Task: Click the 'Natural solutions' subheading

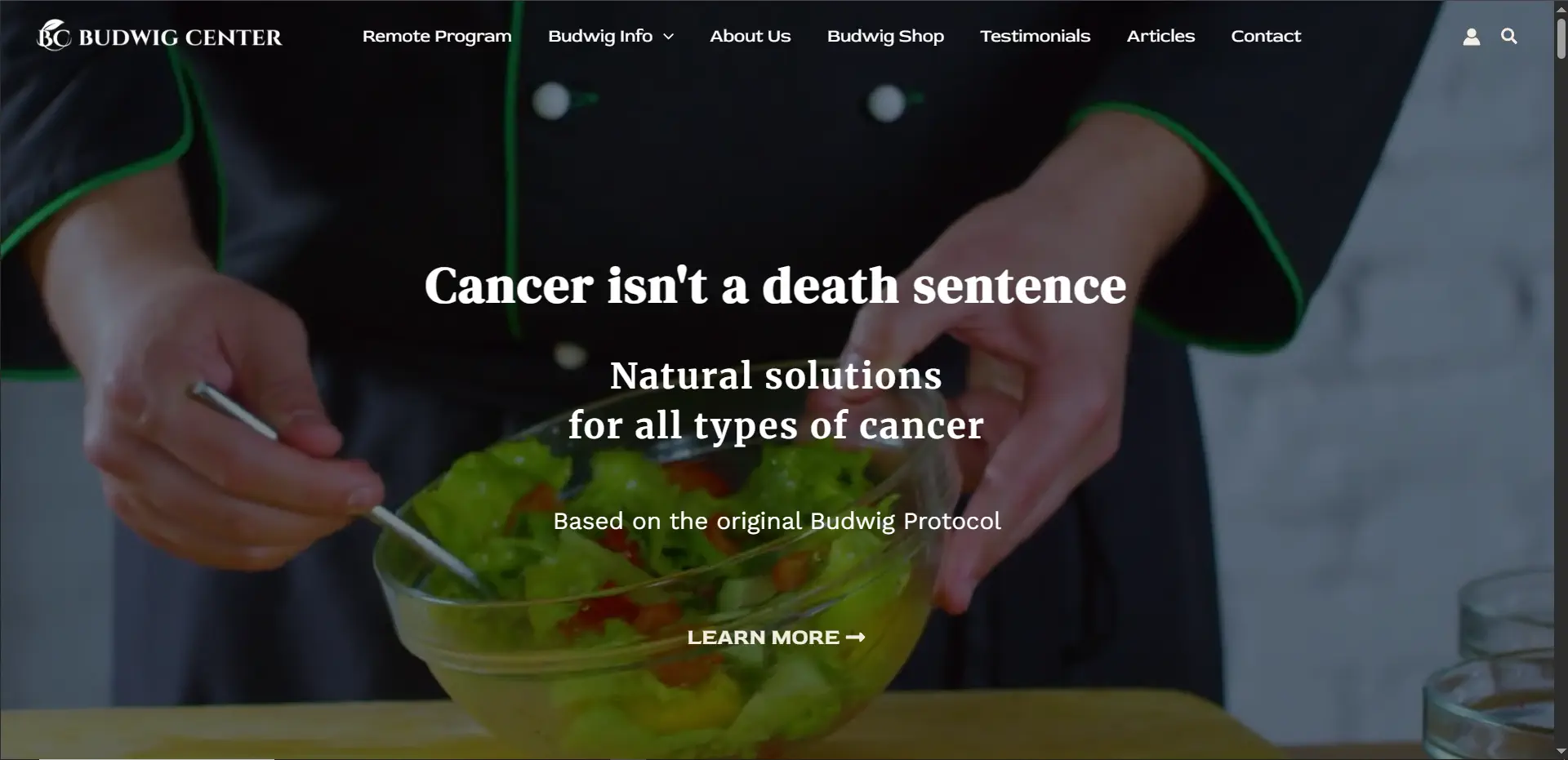Action: (x=776, y=376)
